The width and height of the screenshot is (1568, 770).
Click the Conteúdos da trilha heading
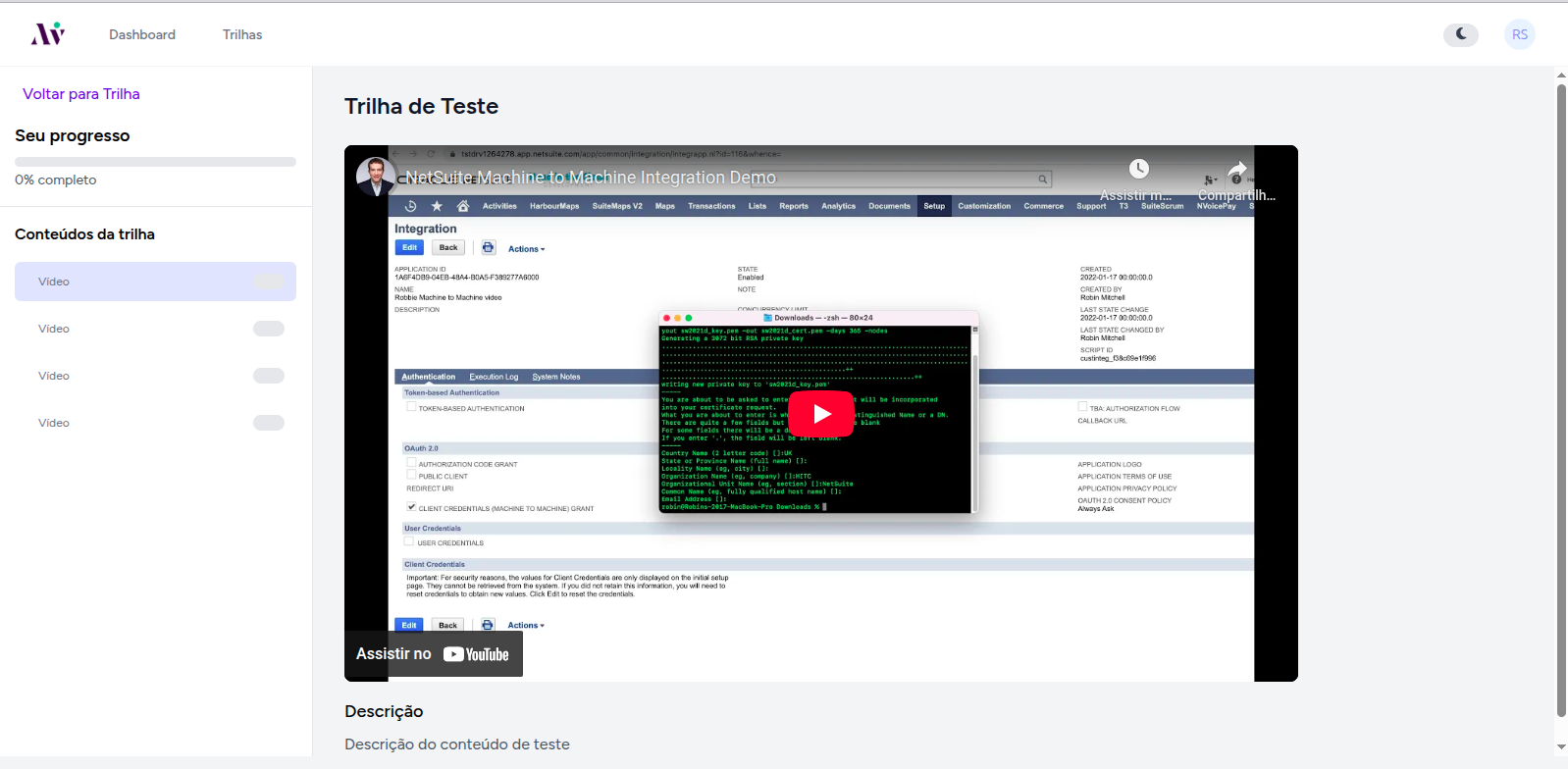click(x=84, y=234)
